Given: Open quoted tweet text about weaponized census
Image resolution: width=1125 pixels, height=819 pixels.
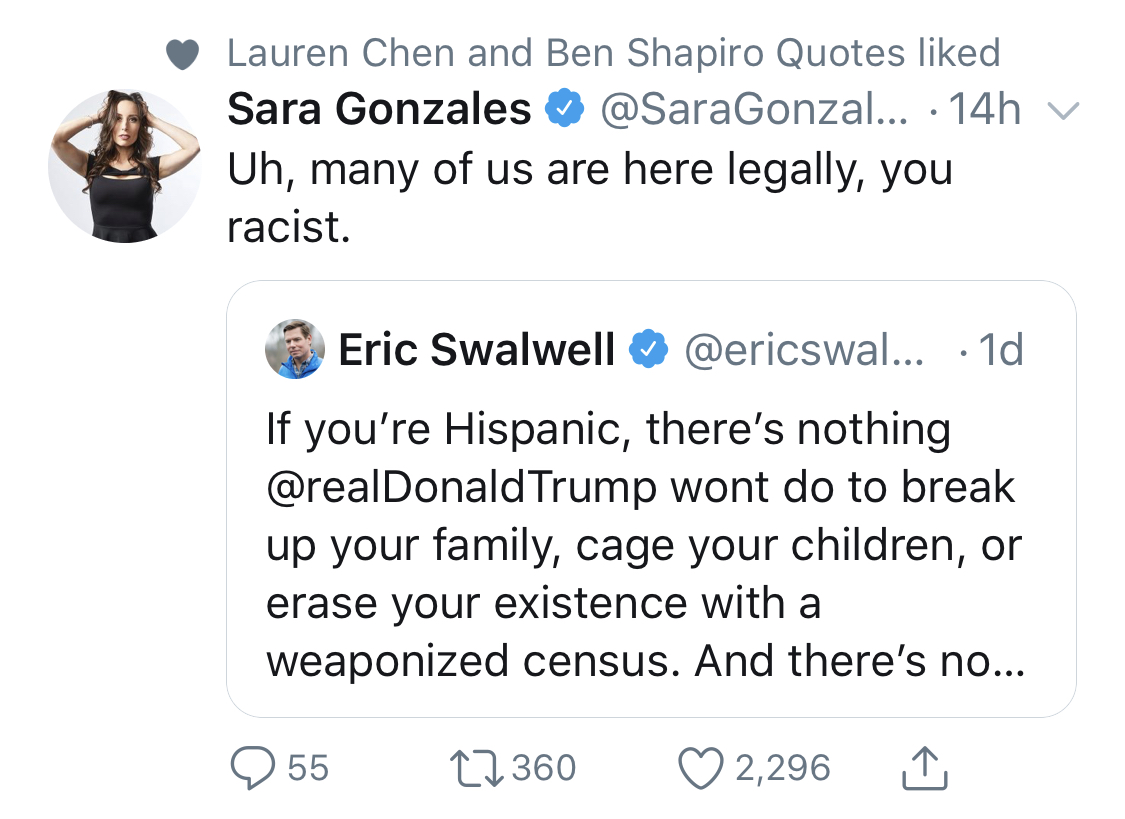Looking at the screenshot, I should click(645, 544).
